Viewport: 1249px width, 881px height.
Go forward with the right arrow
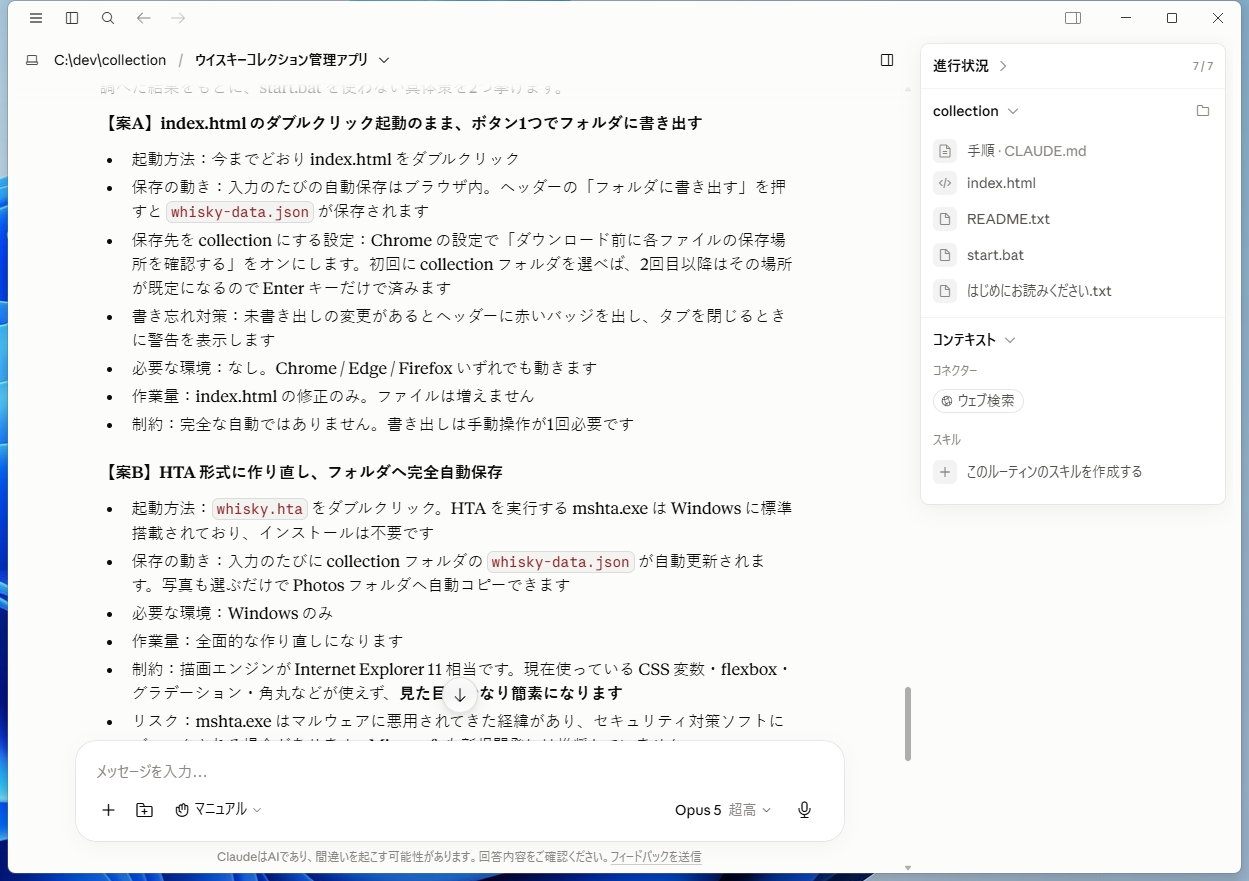pyautogui.click(x=178, y=18)
